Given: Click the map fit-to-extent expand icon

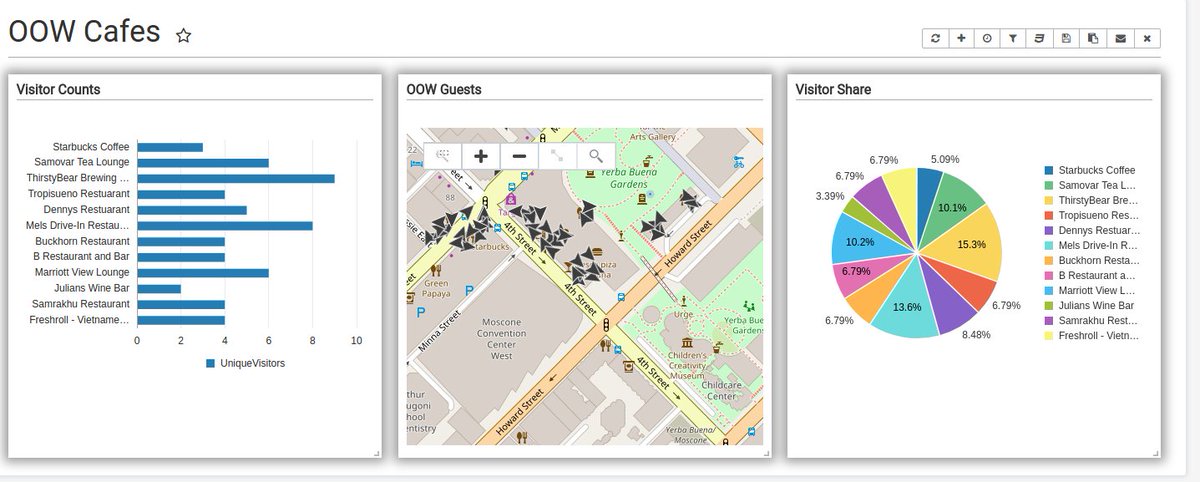Looking at the screenshot, I should (x=557, y=156).
